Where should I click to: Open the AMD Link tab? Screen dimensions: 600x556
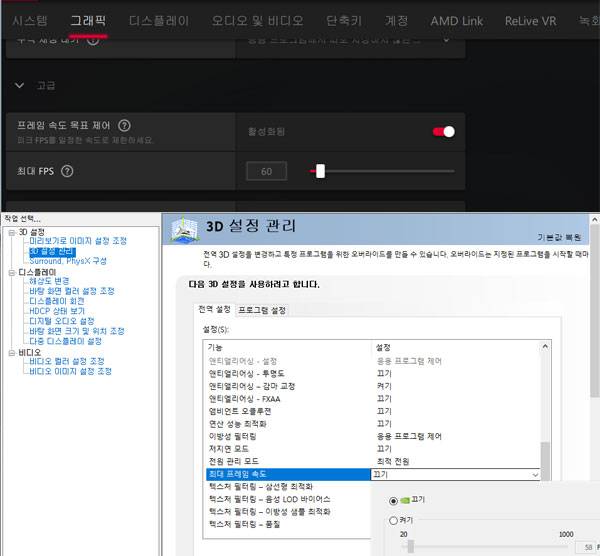[456, 20]
